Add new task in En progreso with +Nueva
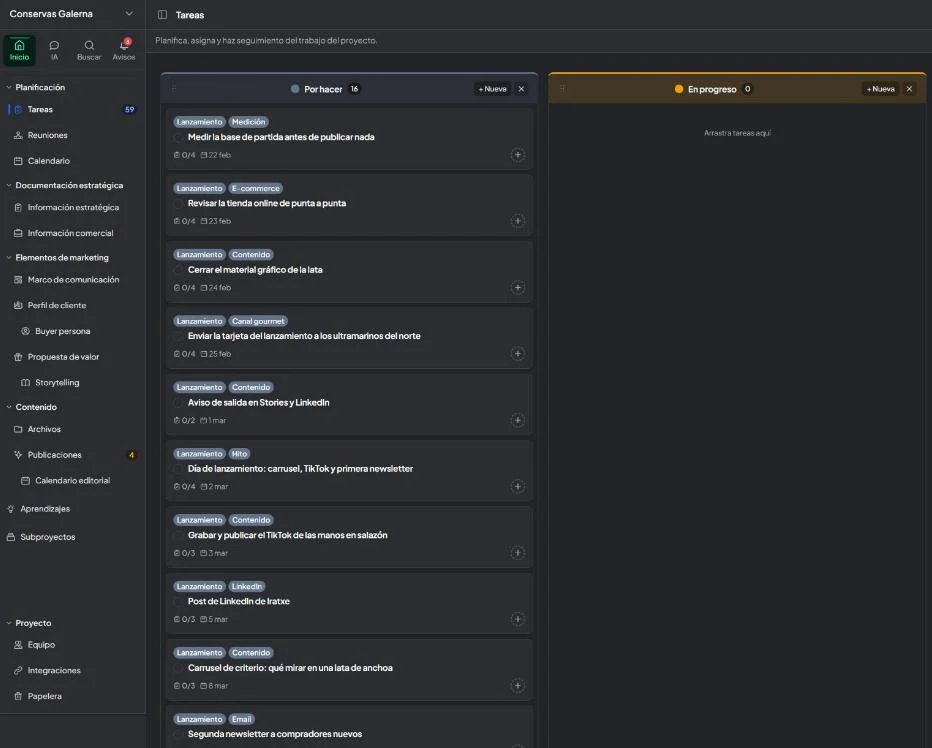The width and height of the screenshot is (932, 748). (x=880, y=89)
